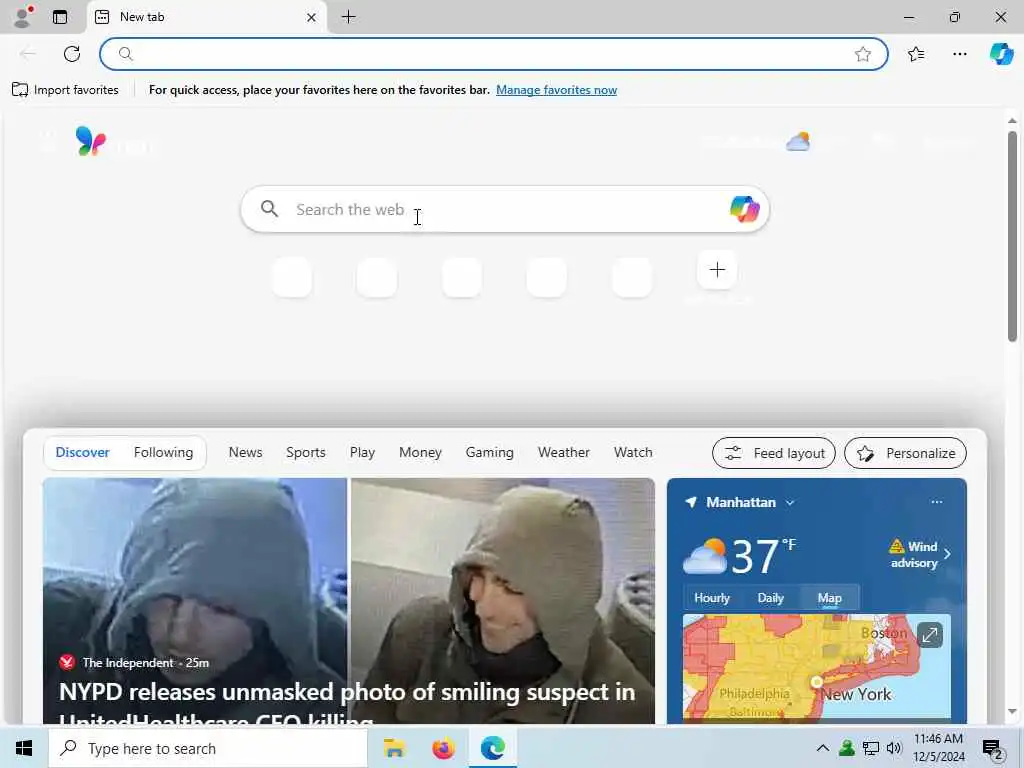
Task: Click the scrollbar down arrow
Action: tap(1012, 712)
